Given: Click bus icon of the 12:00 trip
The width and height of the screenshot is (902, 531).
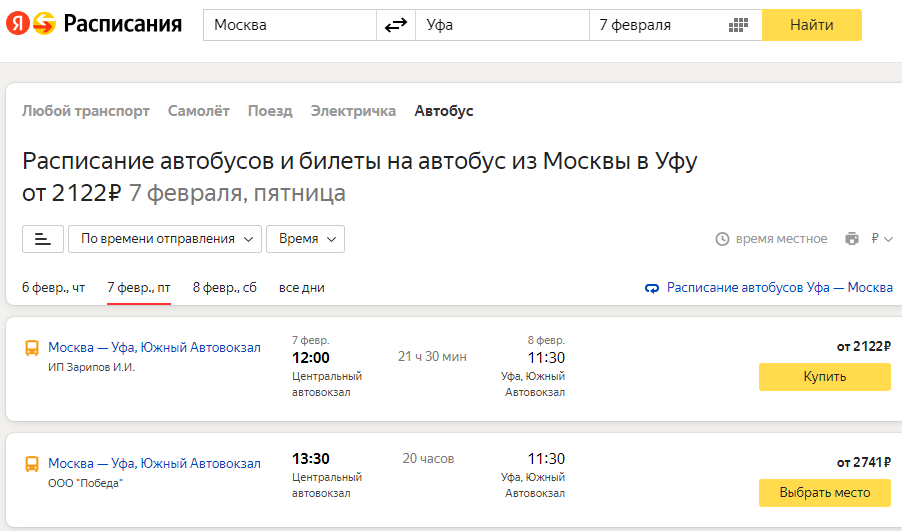Looking at the screenshot, I should tap(32, 348).
